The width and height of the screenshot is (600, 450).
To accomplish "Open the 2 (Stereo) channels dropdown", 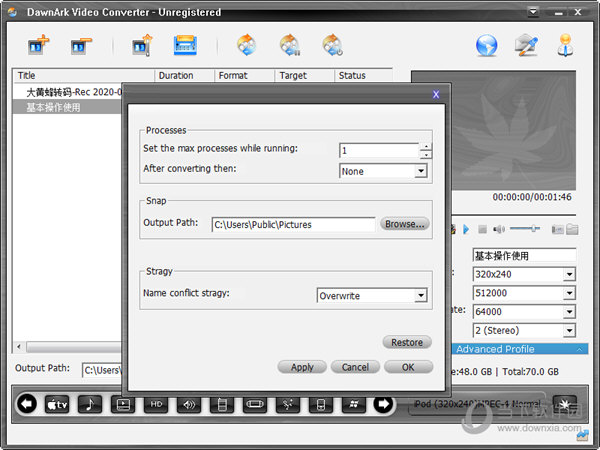I will click(569, 330).
